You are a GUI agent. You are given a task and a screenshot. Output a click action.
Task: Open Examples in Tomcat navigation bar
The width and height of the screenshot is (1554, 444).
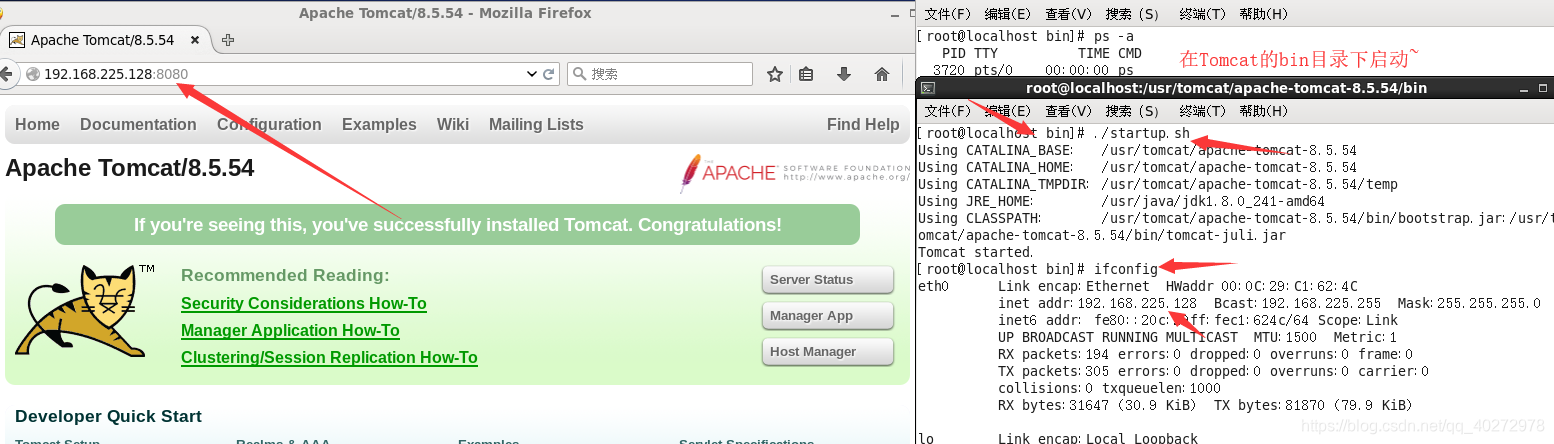coord(379,124)
